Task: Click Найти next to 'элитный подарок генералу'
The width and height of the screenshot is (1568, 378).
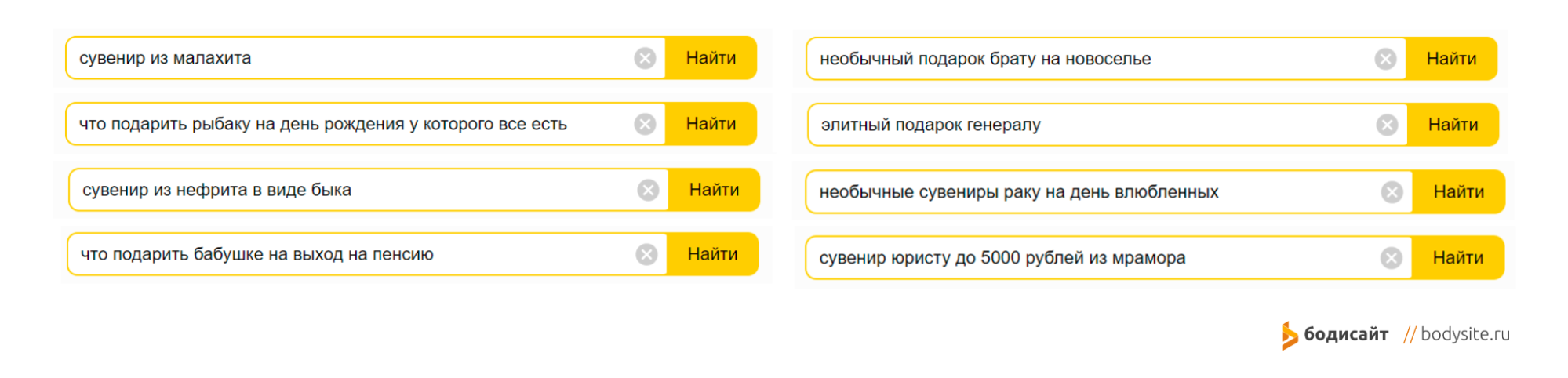Action: pos(1453,125)
